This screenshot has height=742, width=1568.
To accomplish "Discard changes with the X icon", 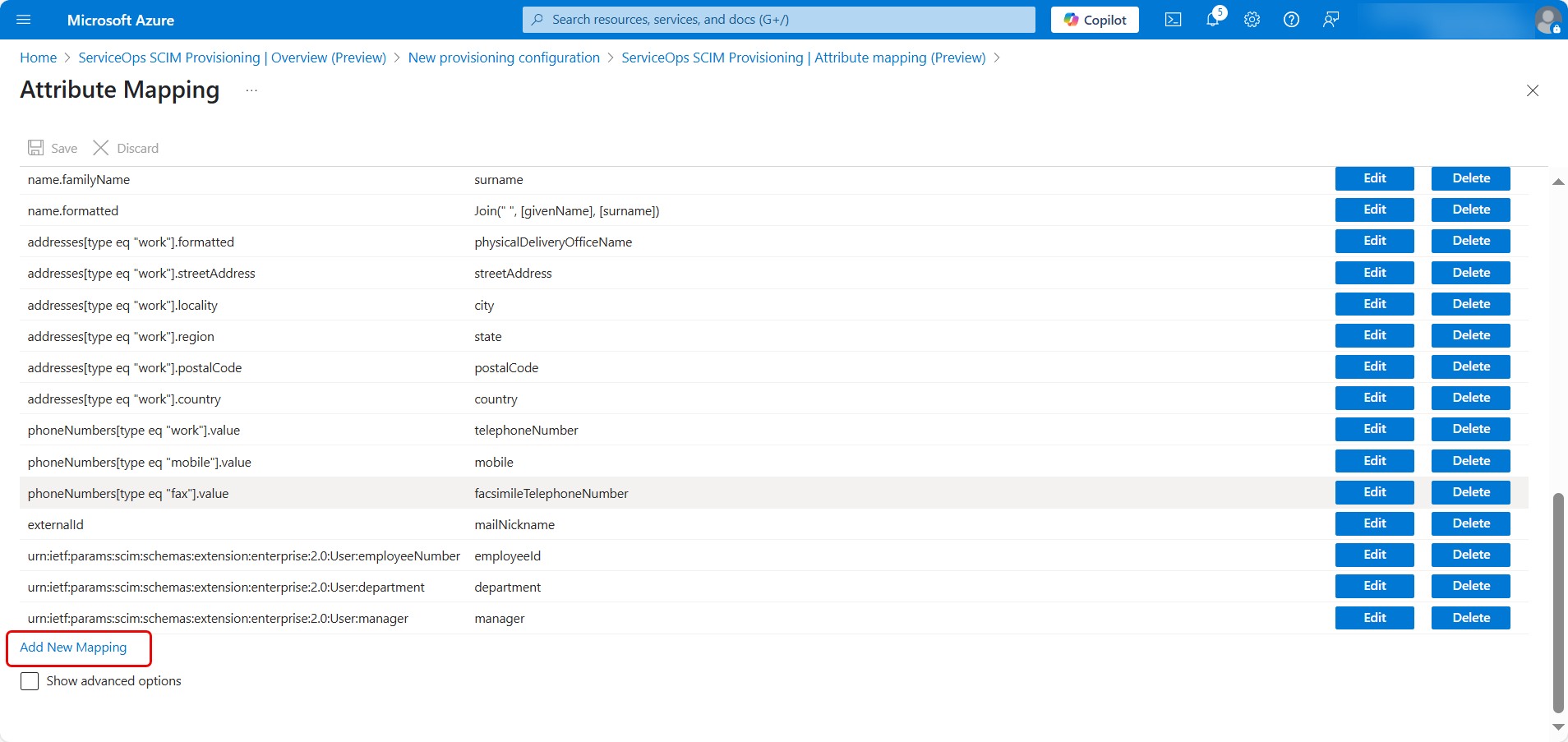I will coord(101,148).
